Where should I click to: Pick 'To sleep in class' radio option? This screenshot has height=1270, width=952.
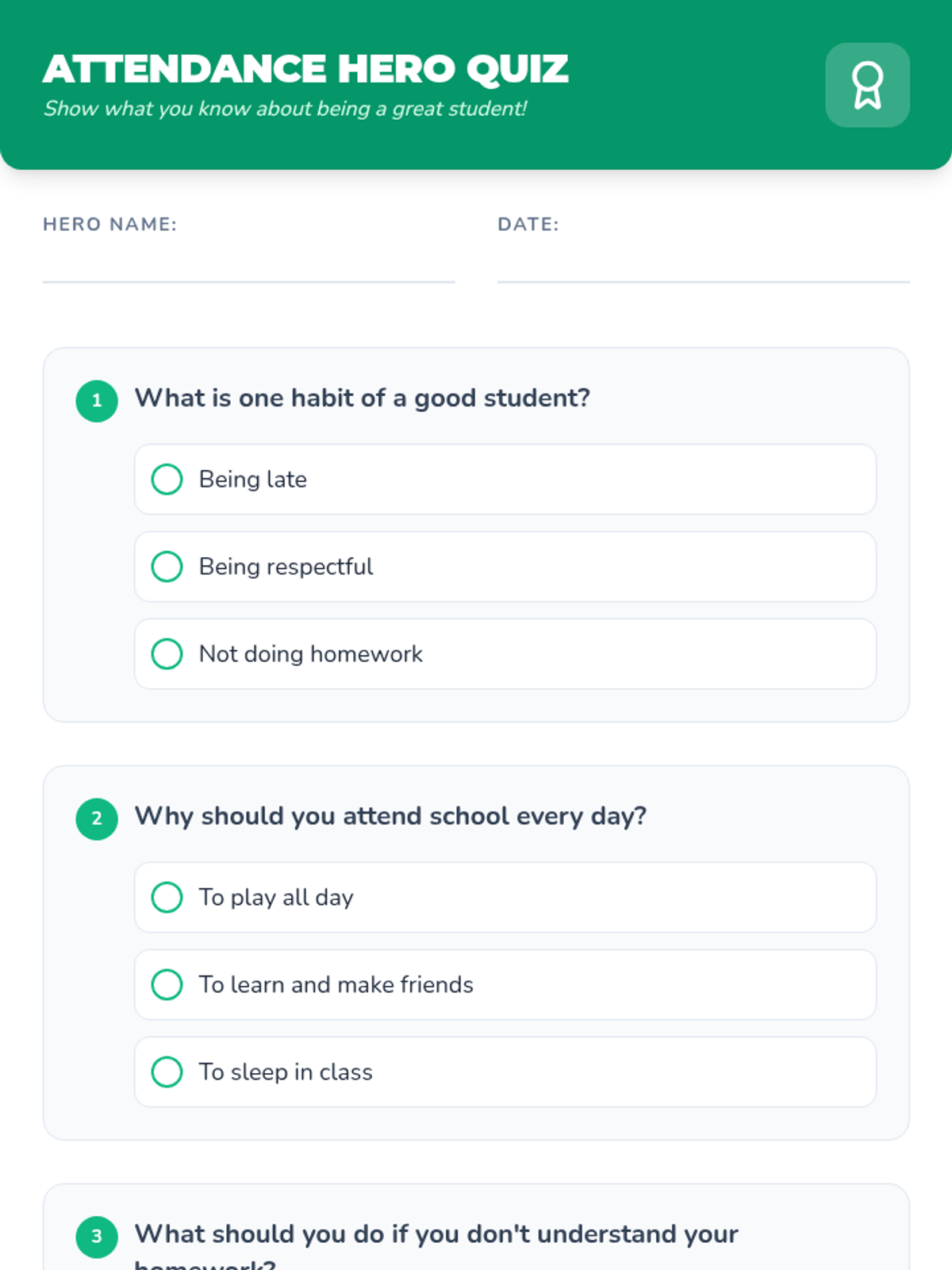[x=167, y=1072]
